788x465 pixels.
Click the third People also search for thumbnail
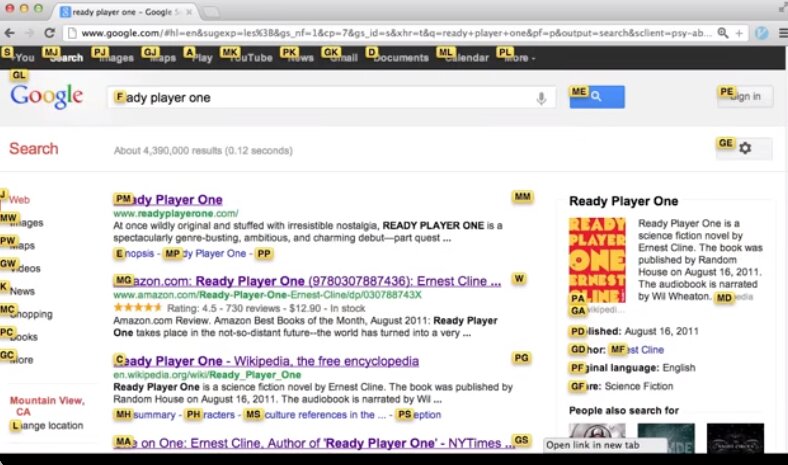point(735,438)
